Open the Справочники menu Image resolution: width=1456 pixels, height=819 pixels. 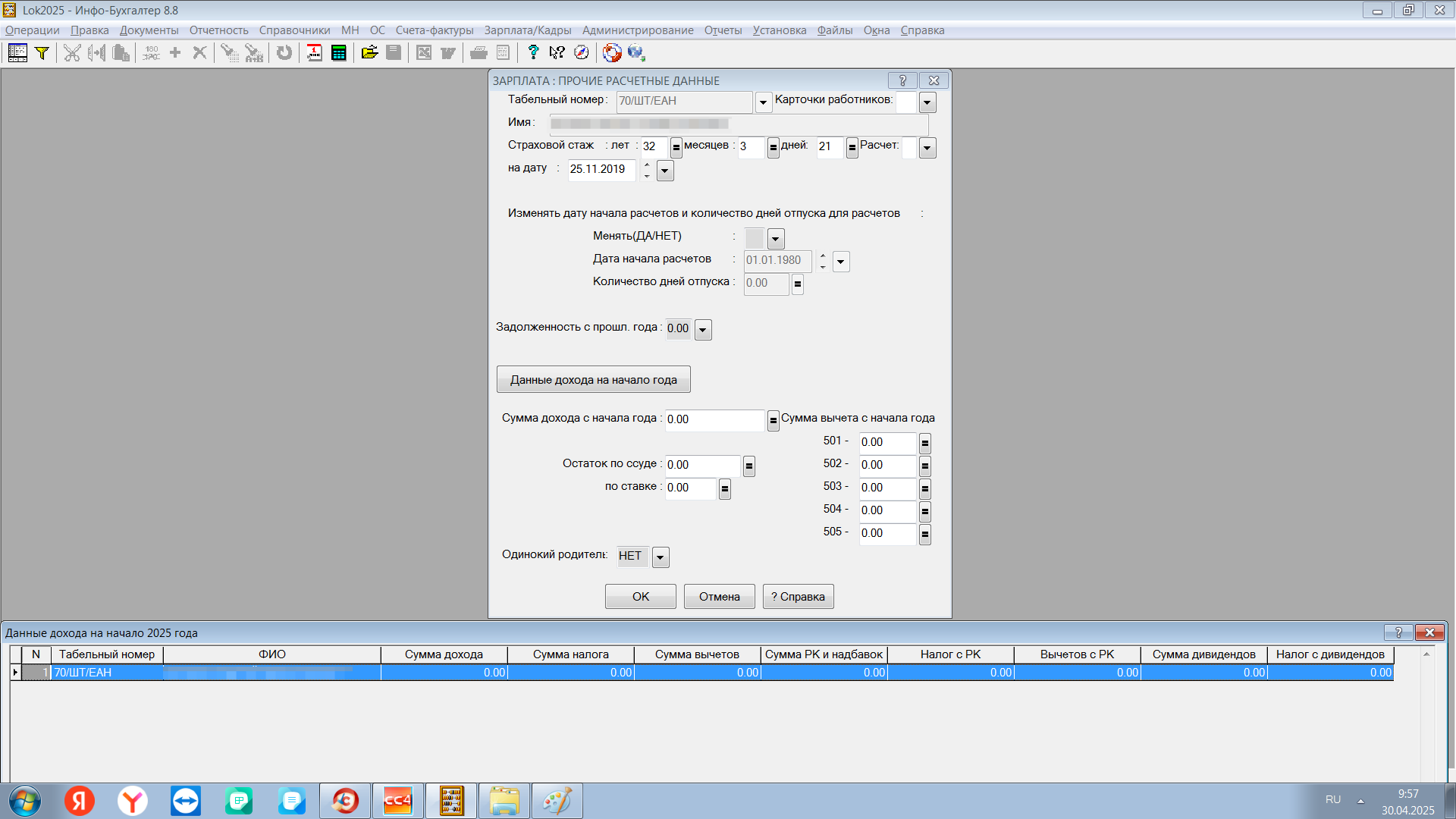pos(294,30)
